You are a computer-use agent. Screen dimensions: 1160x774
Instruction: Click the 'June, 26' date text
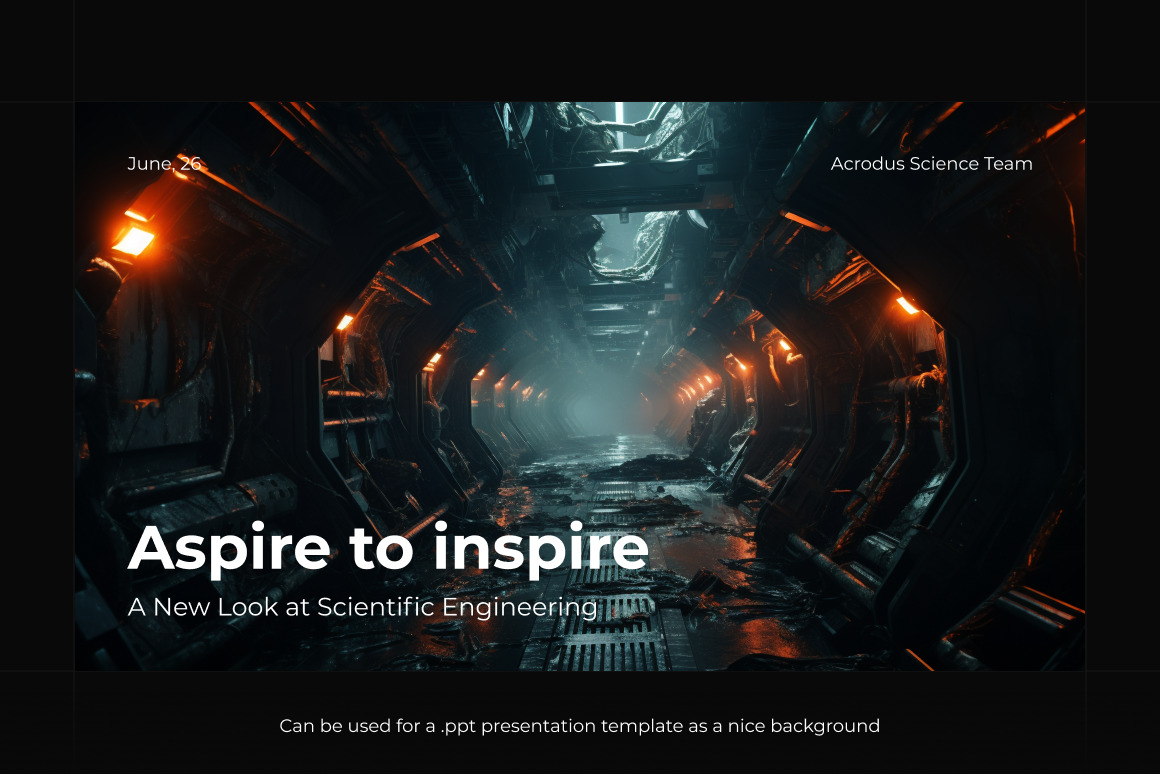click(164, 164)
